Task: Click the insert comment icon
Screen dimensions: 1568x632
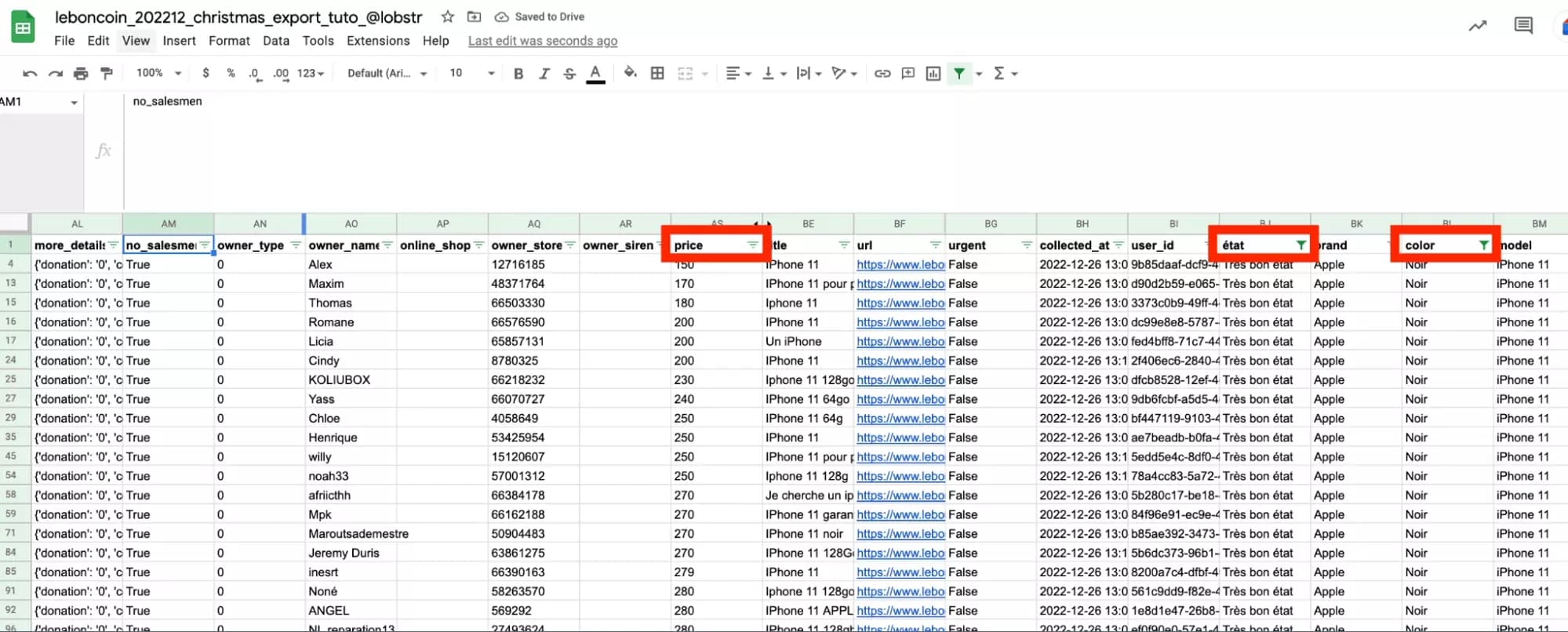Action: point(908,73)
